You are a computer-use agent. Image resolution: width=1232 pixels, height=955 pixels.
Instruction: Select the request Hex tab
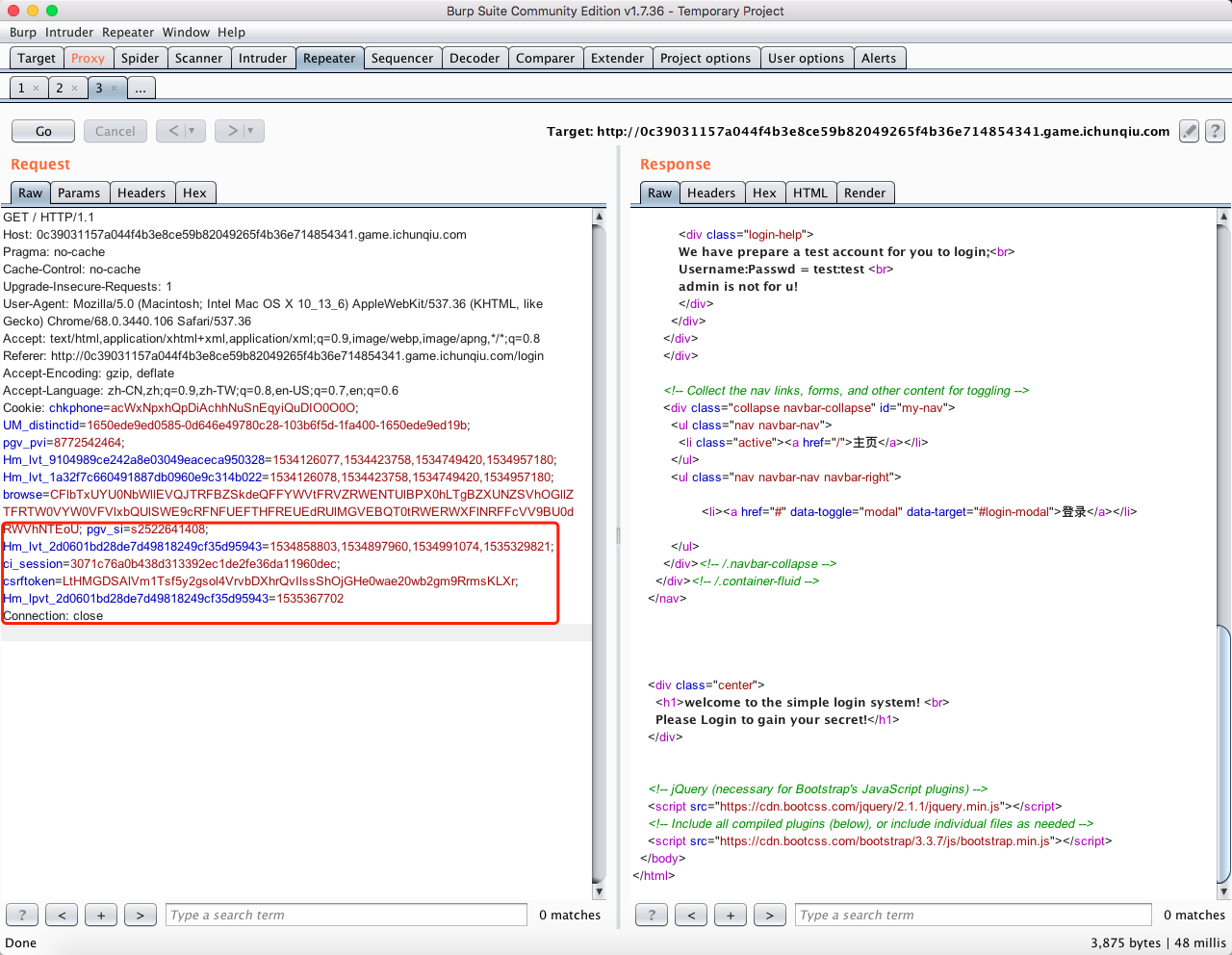click(194, 193)
